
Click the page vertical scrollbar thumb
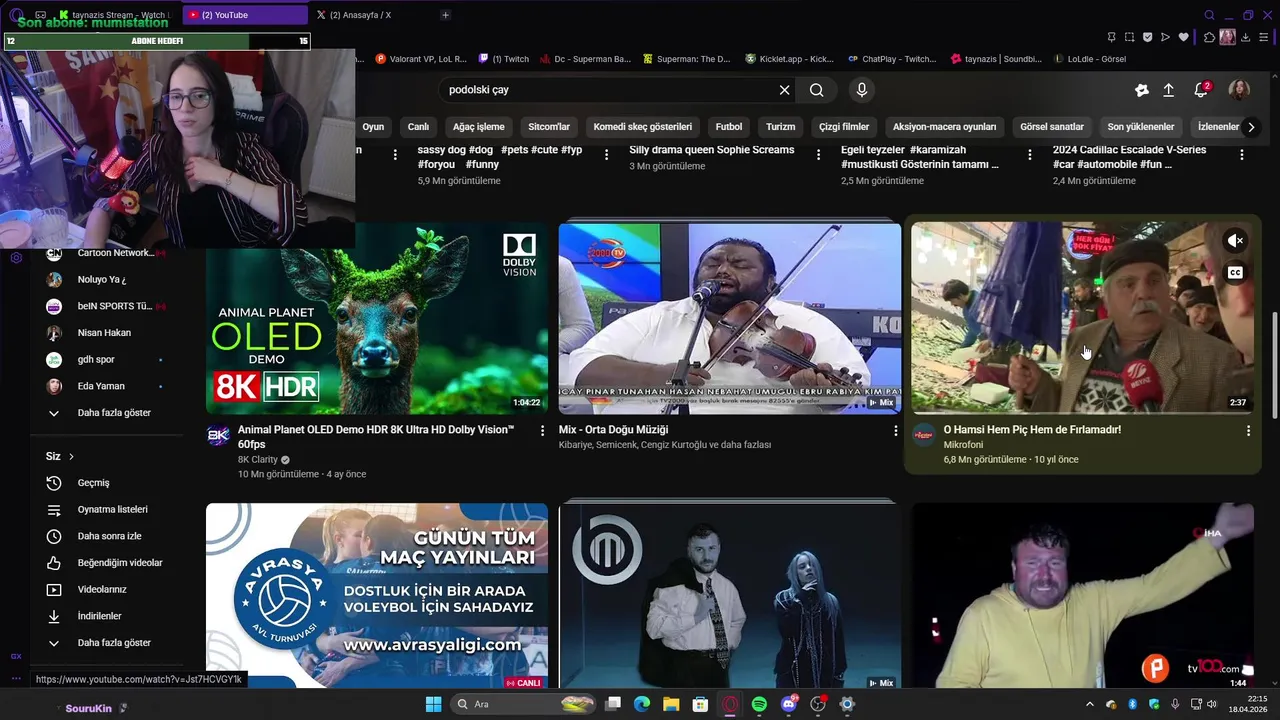(x=1273, y=366)
